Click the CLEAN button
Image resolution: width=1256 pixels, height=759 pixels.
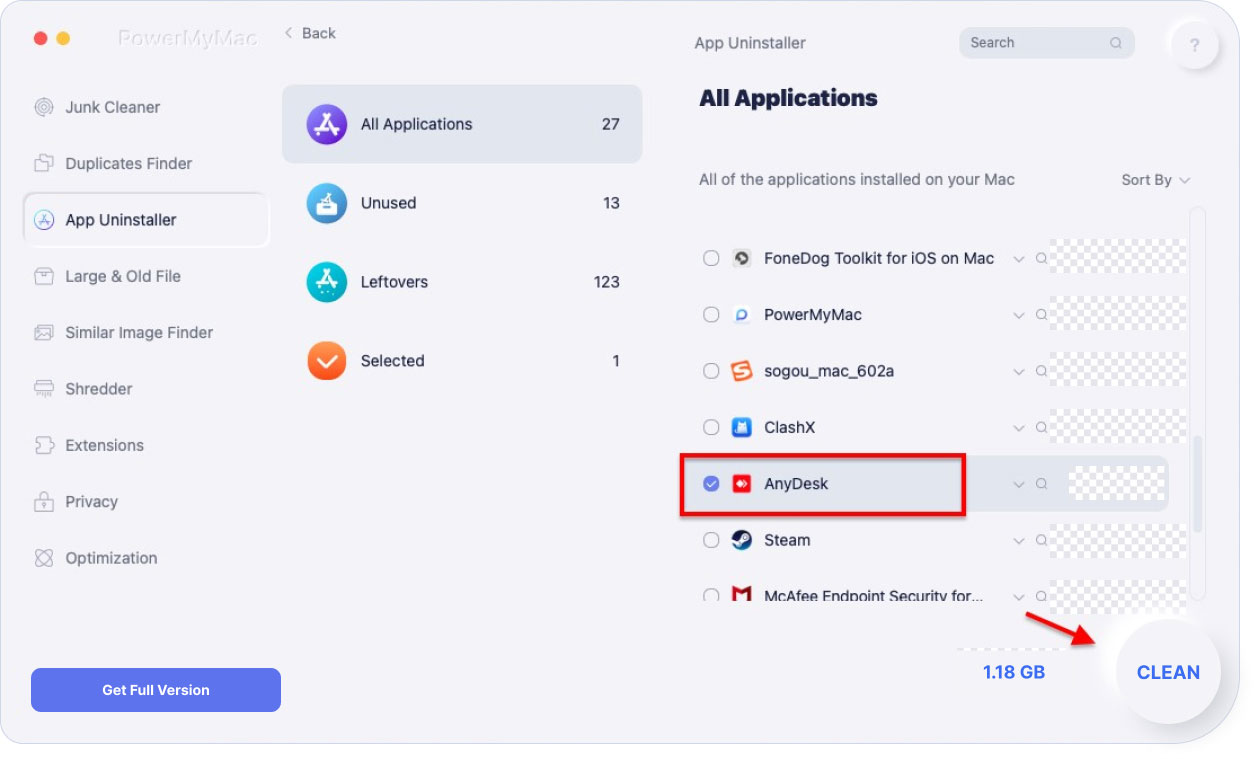(x=1168, y=672)
